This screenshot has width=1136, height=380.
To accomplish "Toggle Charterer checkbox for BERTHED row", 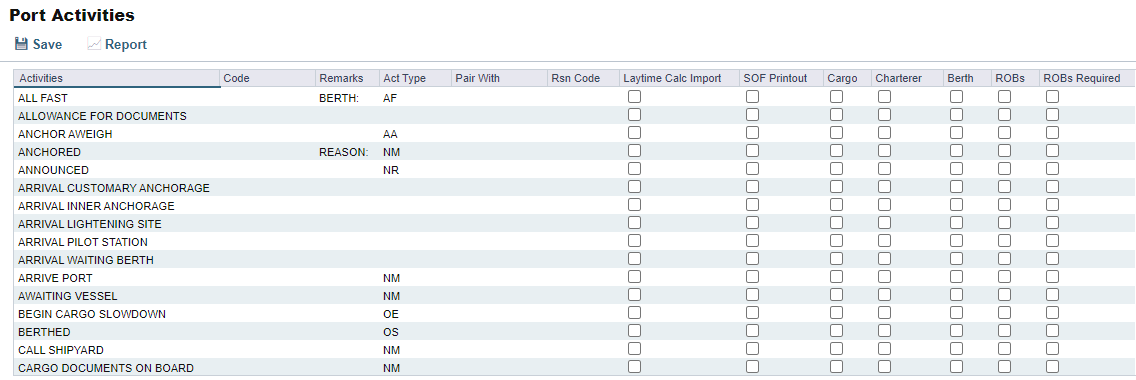I will pos(885,331).
